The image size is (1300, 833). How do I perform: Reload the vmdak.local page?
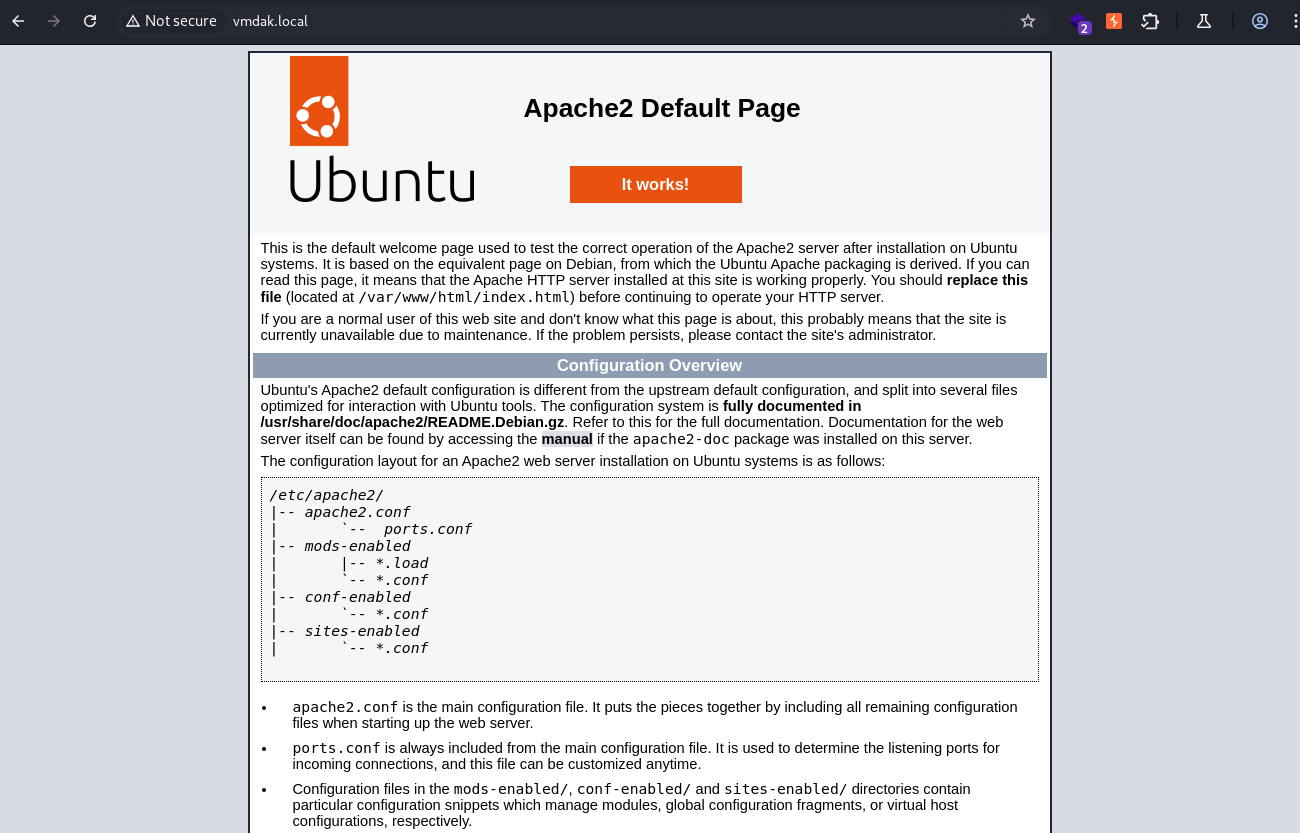pos(90,21)
